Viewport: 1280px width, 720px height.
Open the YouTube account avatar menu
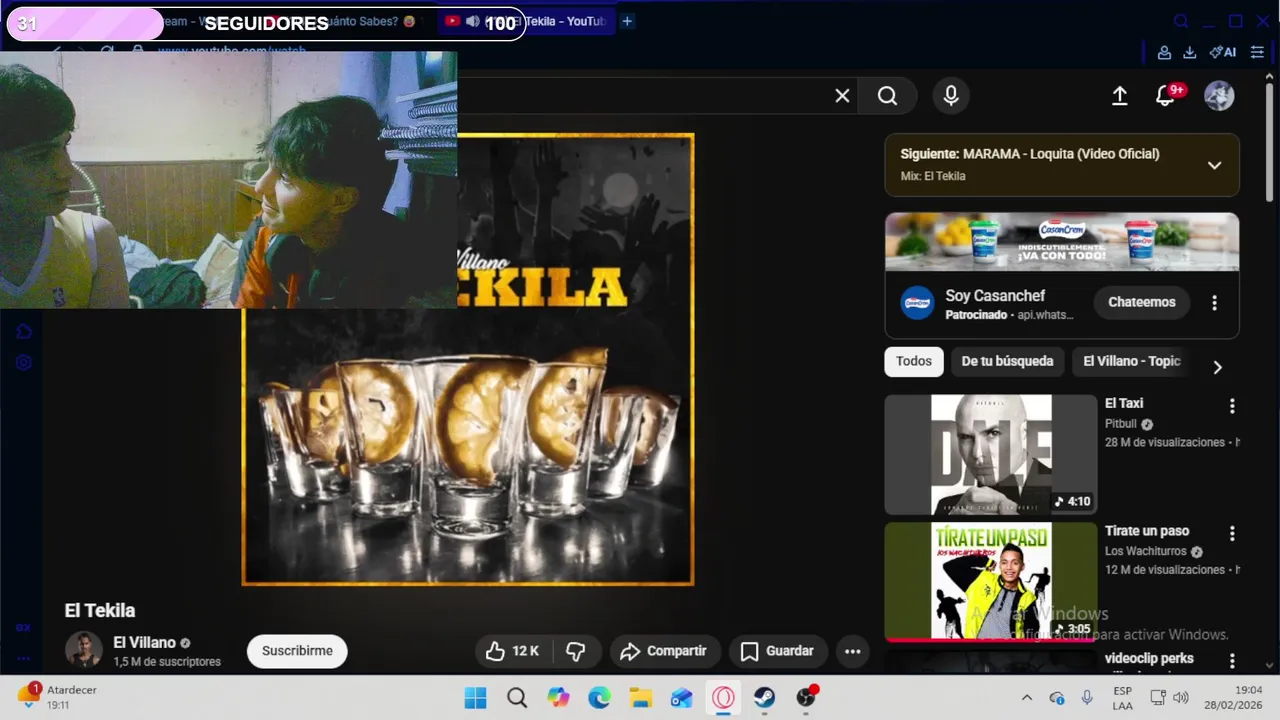pyautogui.click(x=1219, y=95)
